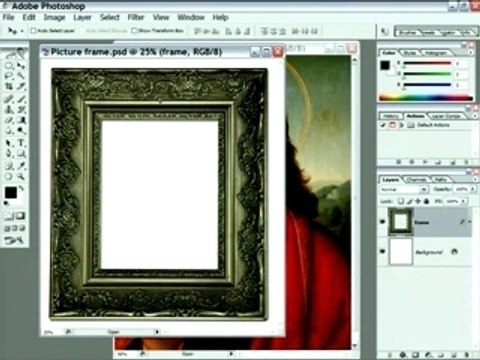
Task: Click Jump to ImageReady button in toolbox
Action: pyautogui.click(x=14, y=240)
